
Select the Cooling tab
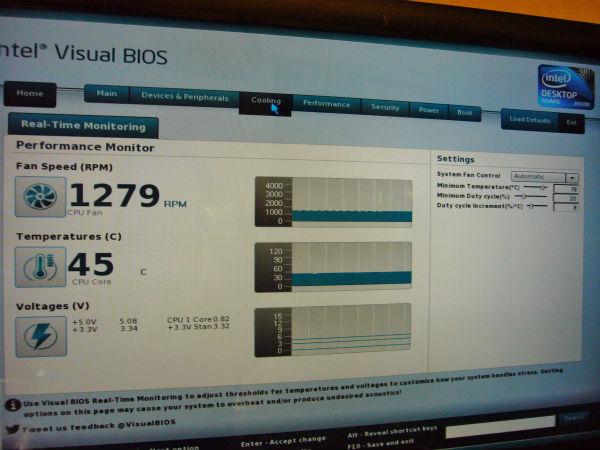pos(266,103)
